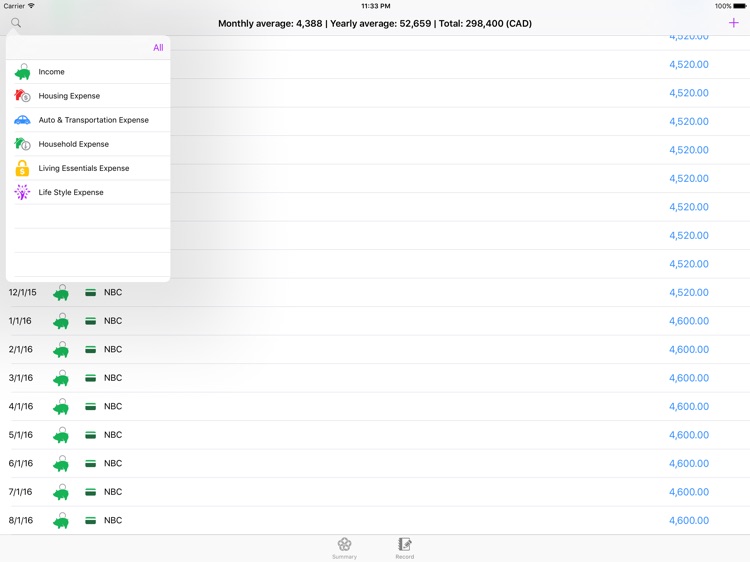Filter by Housing Expense category
The image size is (750, 562).
tap(88, 96)
